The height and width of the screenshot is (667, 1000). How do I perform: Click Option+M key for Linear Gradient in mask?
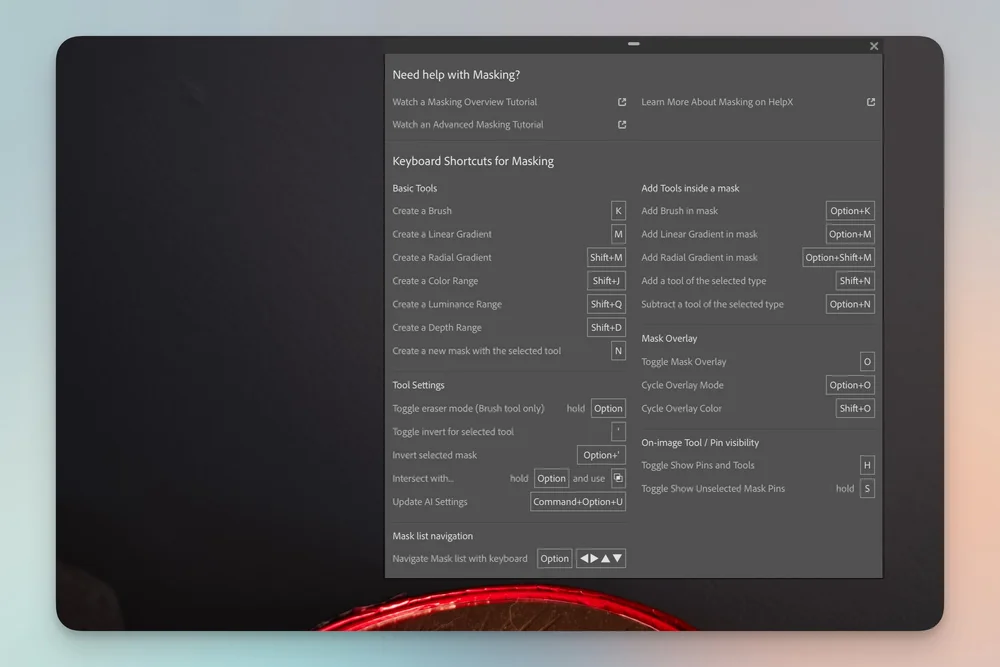pos(850,234)
